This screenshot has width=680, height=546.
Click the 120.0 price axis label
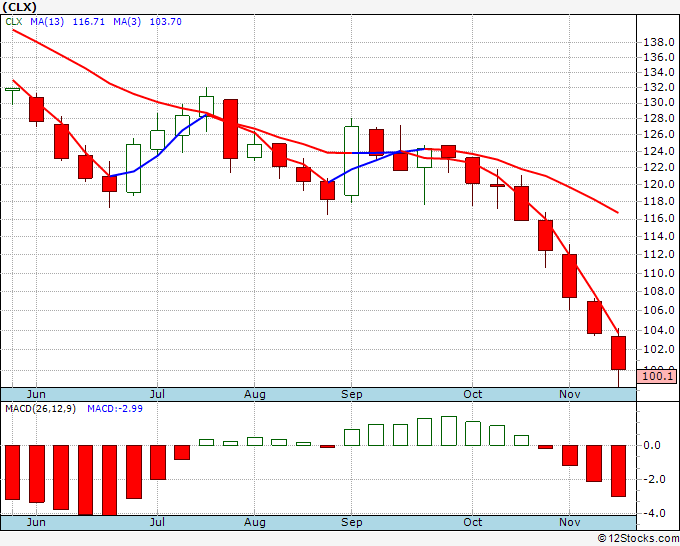click(658, 184)
